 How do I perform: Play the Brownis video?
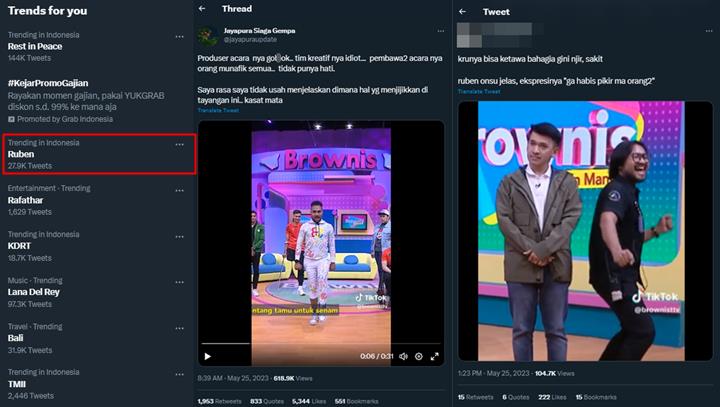[208, 356]
